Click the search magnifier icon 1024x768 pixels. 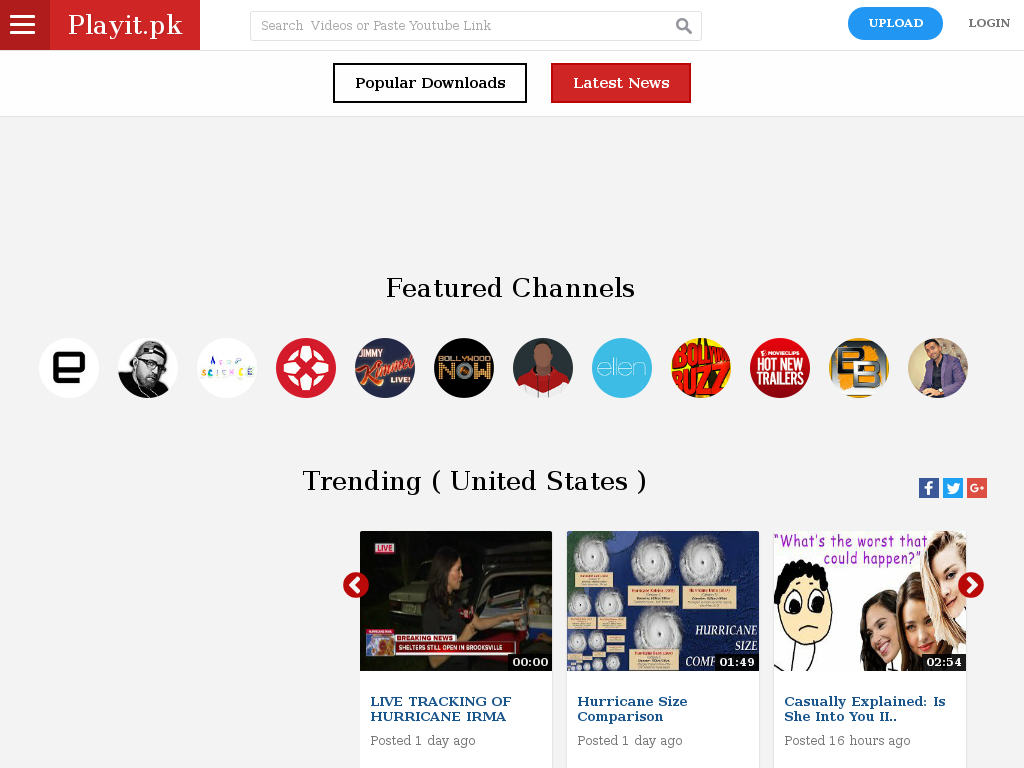tap(683, 25)
